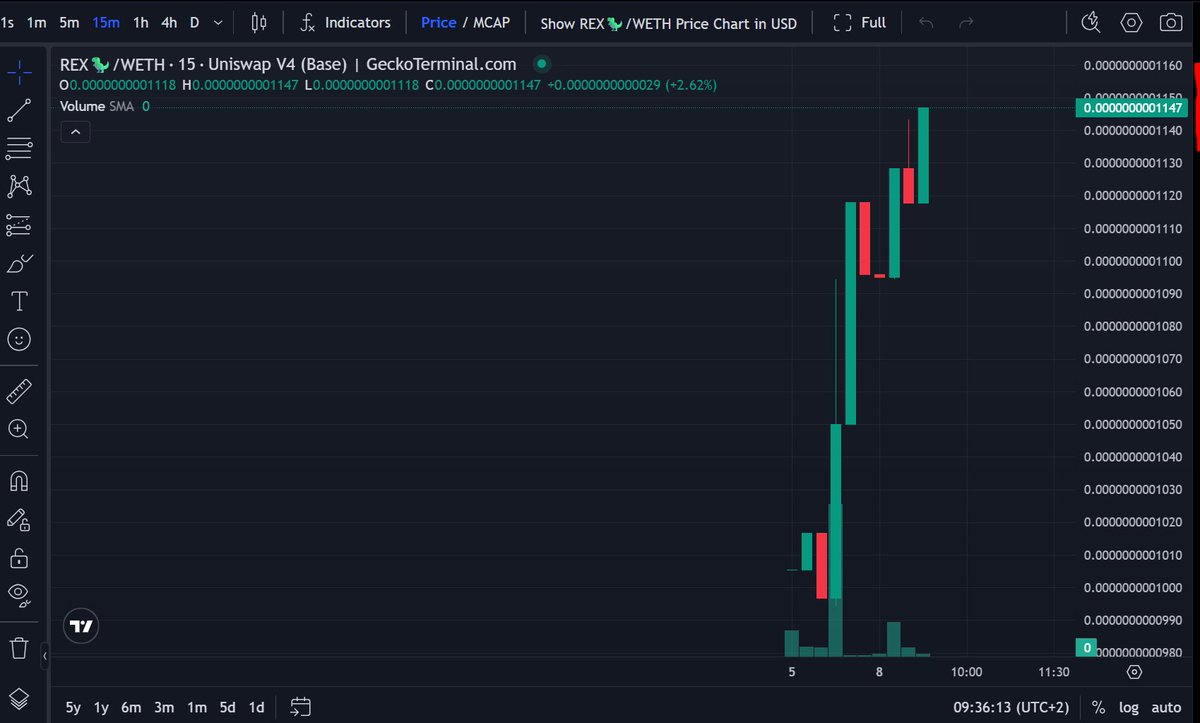Toggle the magnet snap mode
Image resolution: width=1200 pixels, height=723 pixels.
[x=19, y=481]
